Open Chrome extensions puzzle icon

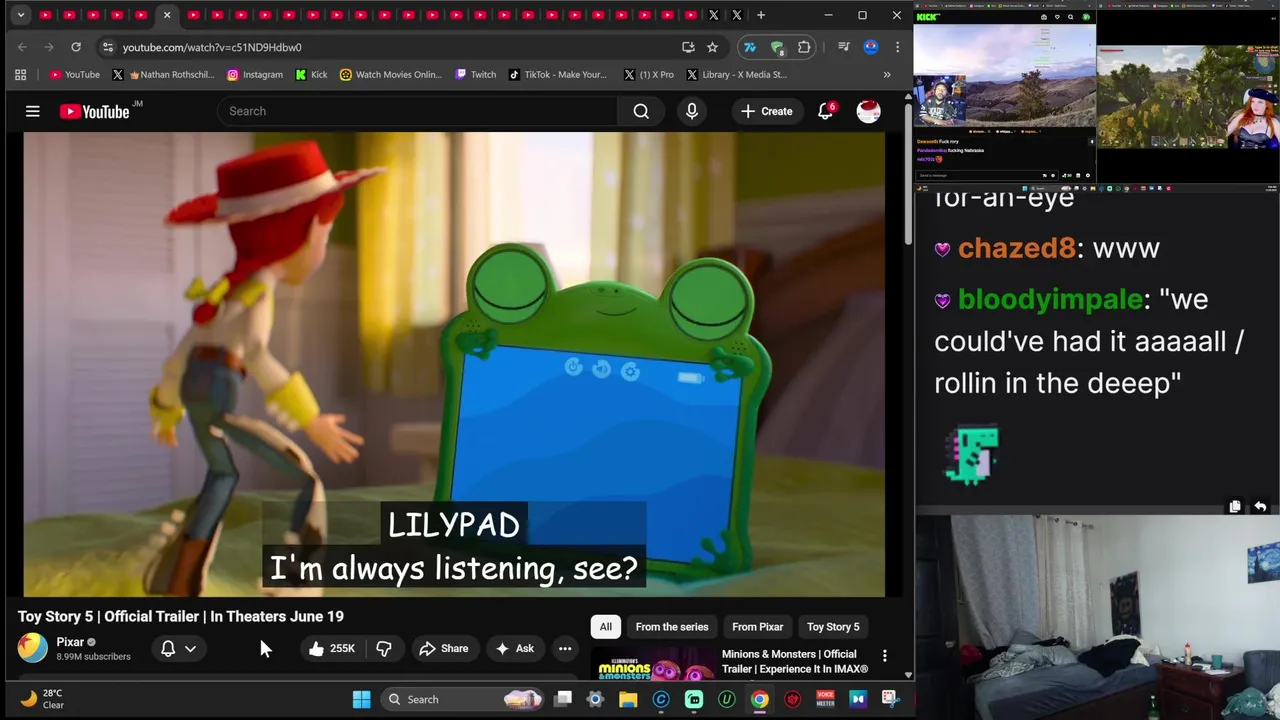804,47
